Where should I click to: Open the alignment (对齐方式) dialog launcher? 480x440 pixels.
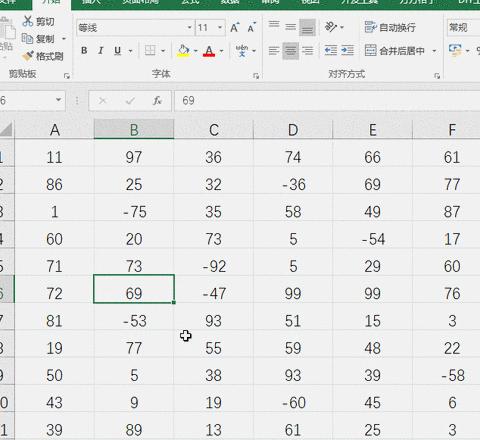437,76
